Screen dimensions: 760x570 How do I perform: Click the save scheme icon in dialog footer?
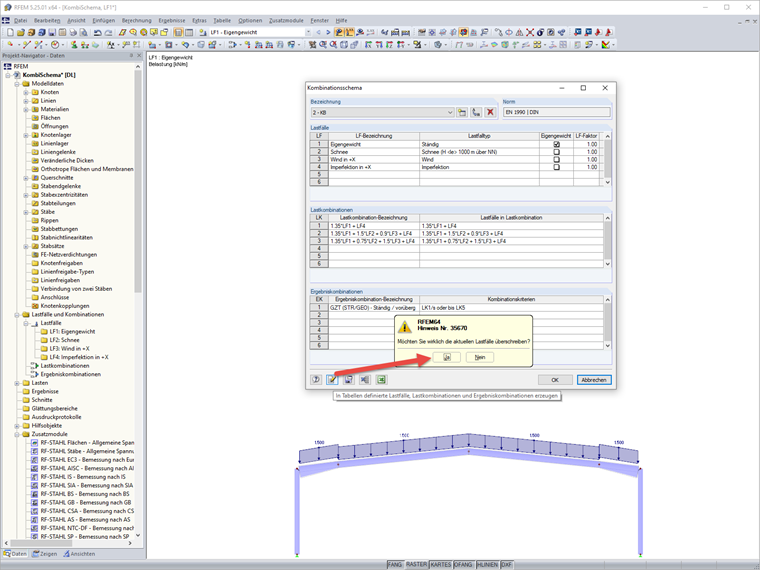coord(348,380)
